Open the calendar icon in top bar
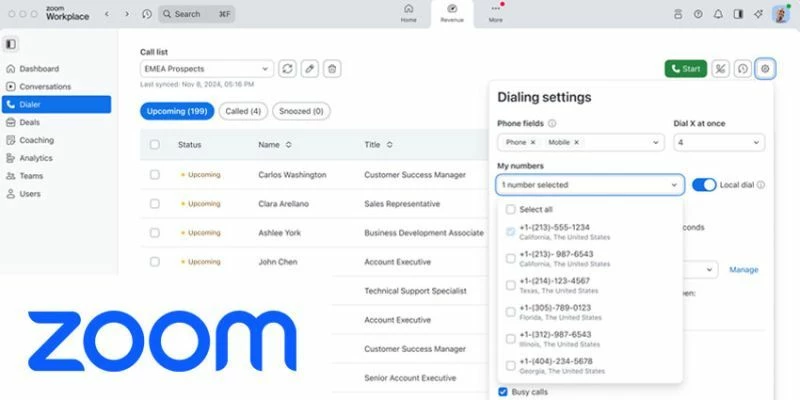 (678, 14)
